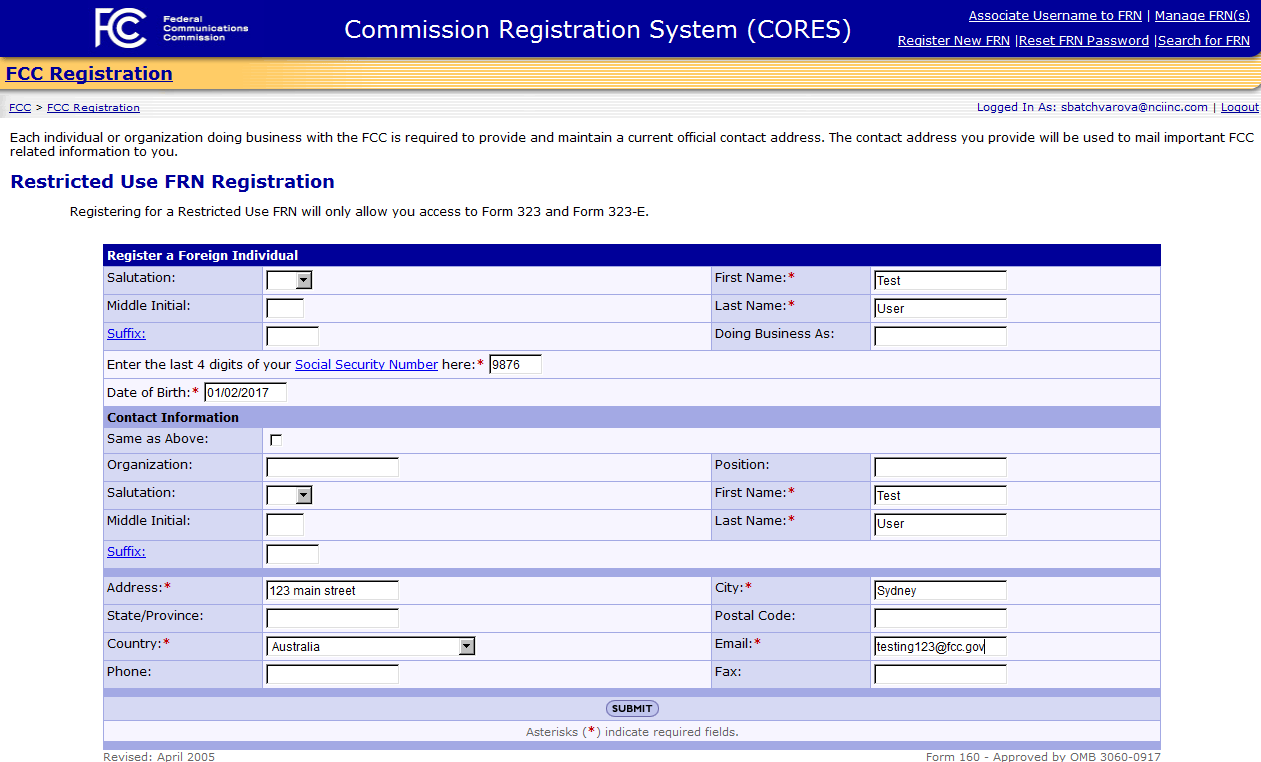Click the Phone input field

coord(332,674)
